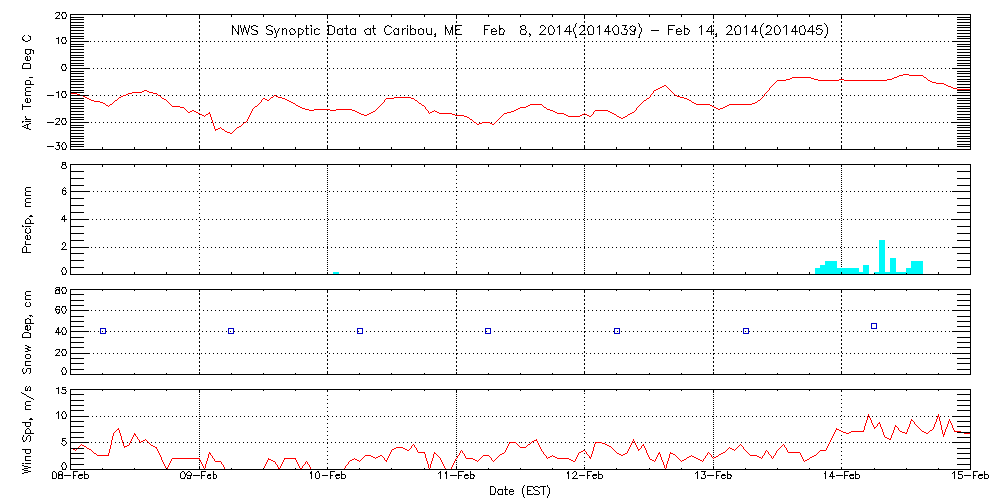Image resolution: width=1000 pixels, height=500 pixels.
Task: Click the 09-Feb snow depth square marker
Action: [x=231, y=331]
